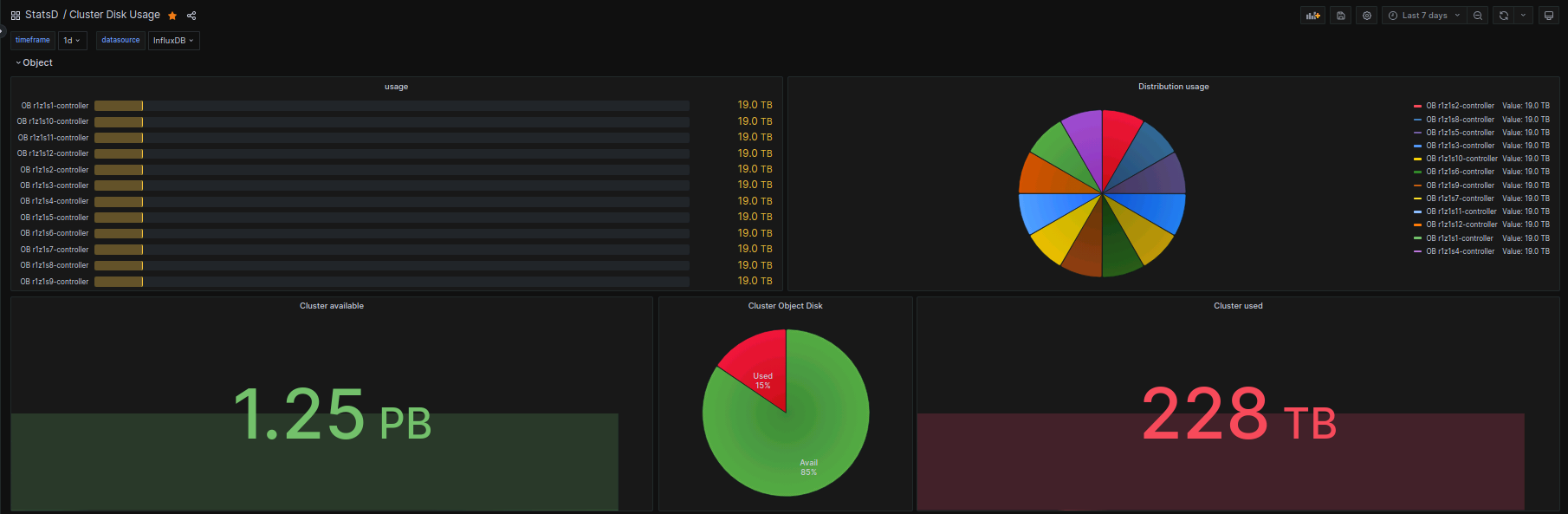Click the usage bar for OB r1z1s9-controller
The height and width of the screenshot is (514, 1568).
(x=392, y=282)
